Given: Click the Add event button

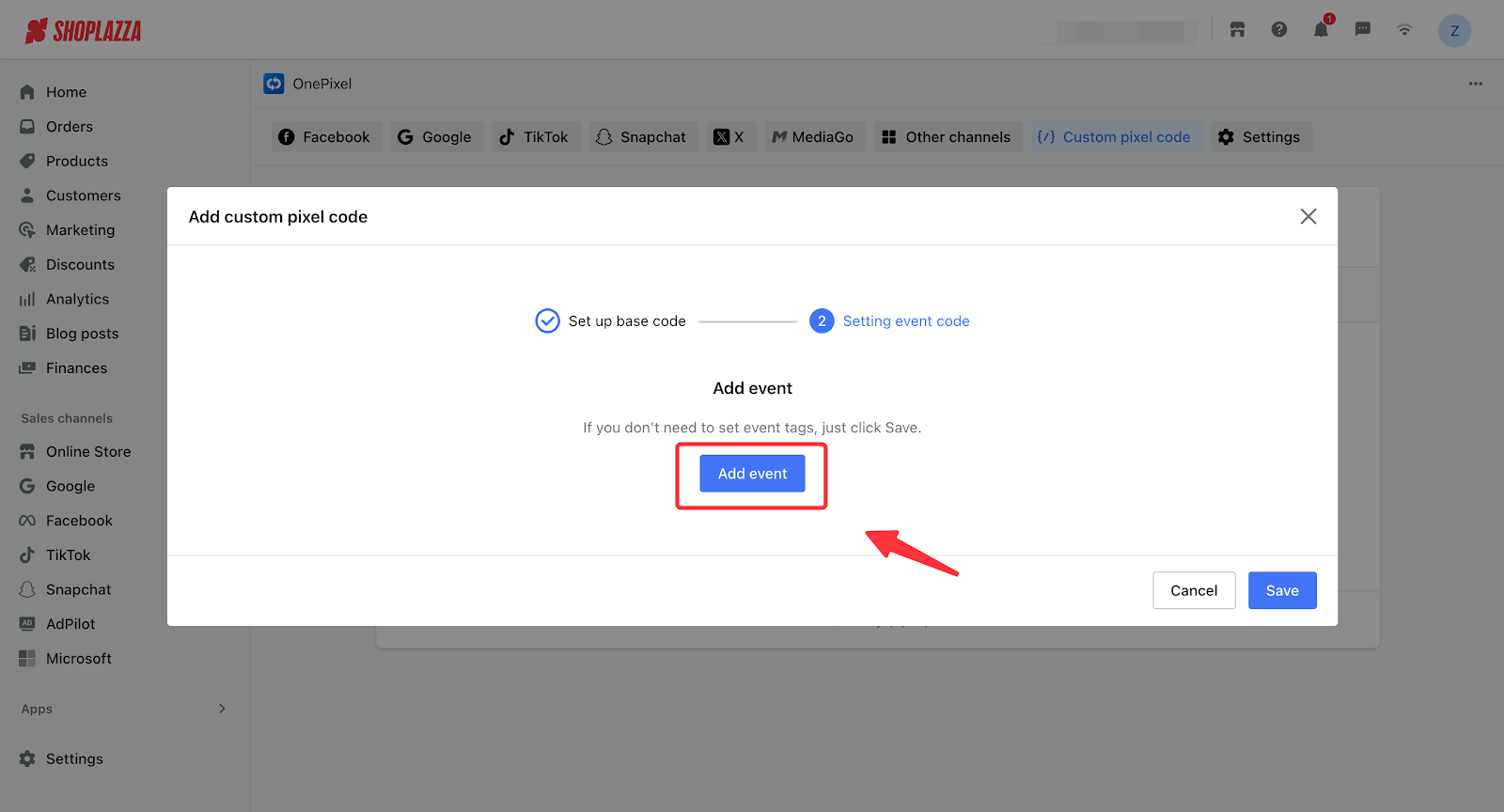Looking at the screenshot, I should pyautogui.click(x=752, y=474).
